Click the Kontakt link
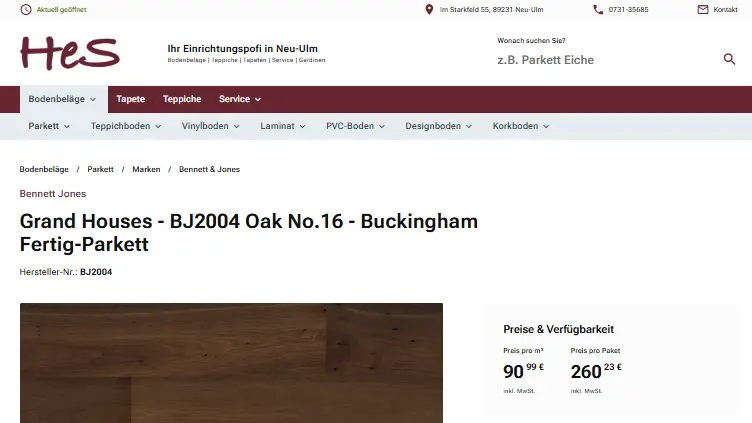Image resolution: width=752 pixels, height=423 pixels. (x=725, y=10)
